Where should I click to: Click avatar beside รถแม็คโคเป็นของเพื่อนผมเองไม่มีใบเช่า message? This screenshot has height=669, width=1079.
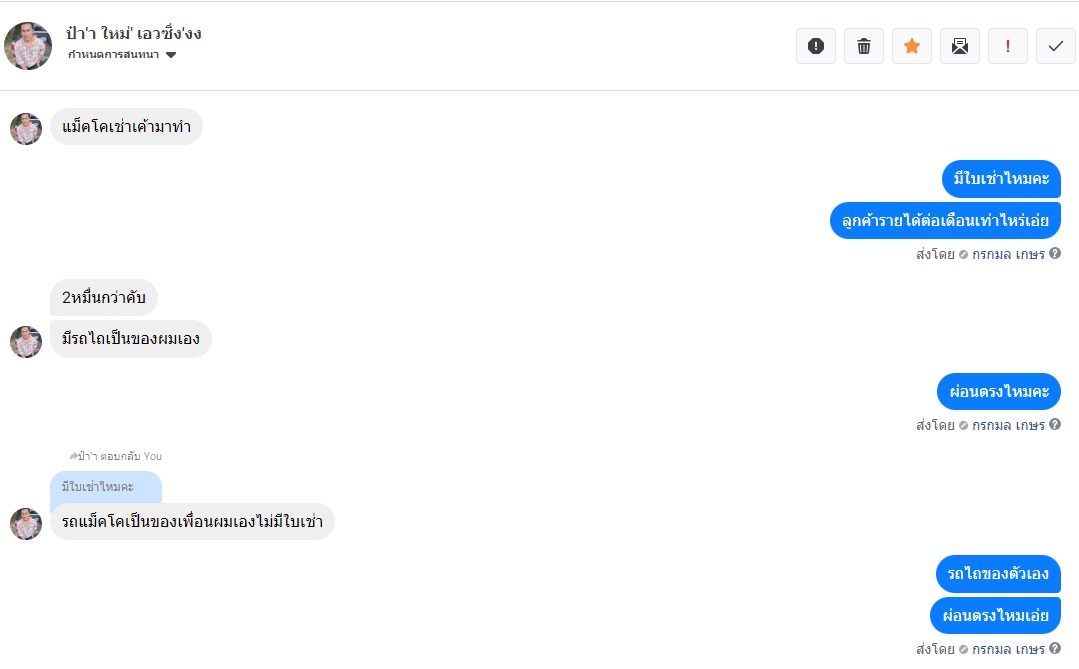26,523
